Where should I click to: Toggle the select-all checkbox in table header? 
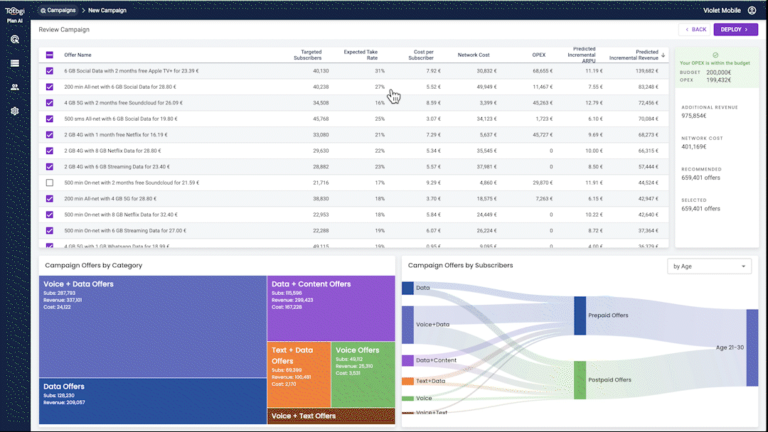[50, 55]
